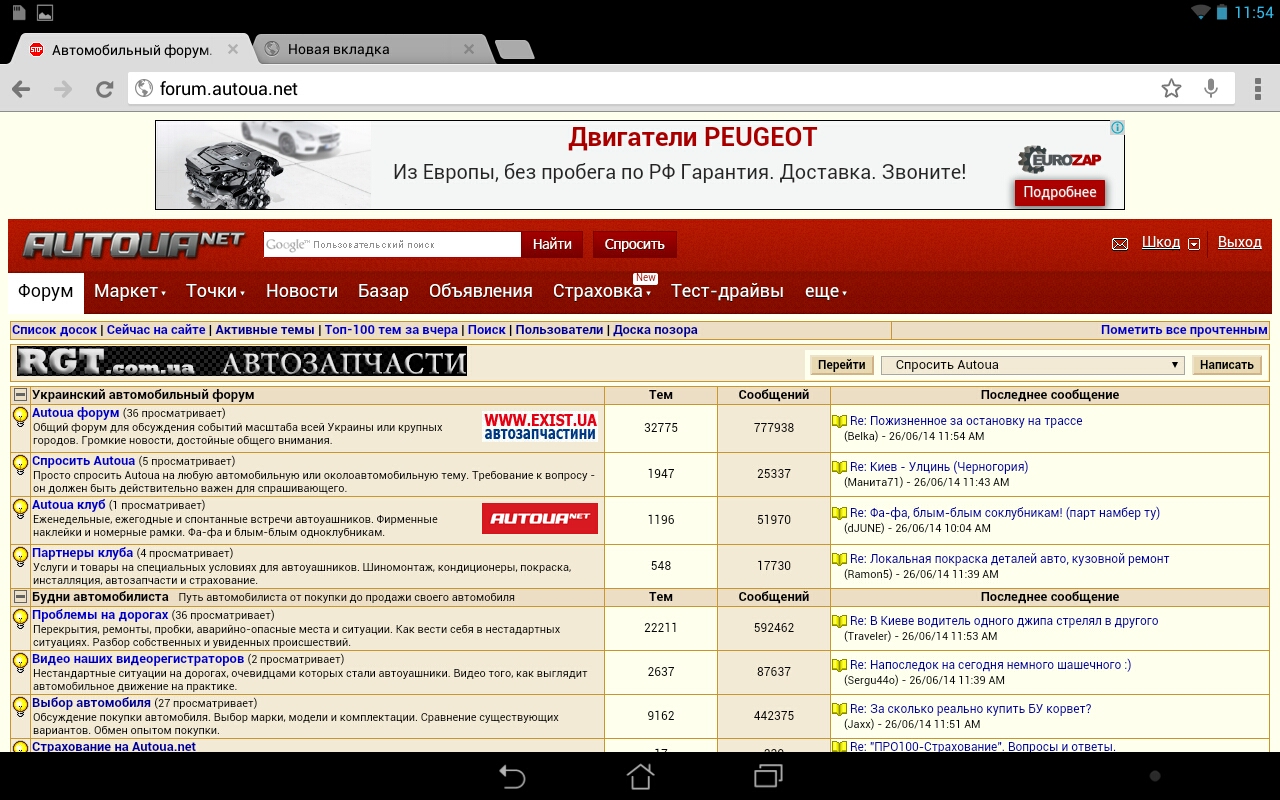Image resolution: width=1280 pixels, height=800 pixels.
Task: Open last post icon for Проблемы на дорогах
Action: tap(839, 622)
